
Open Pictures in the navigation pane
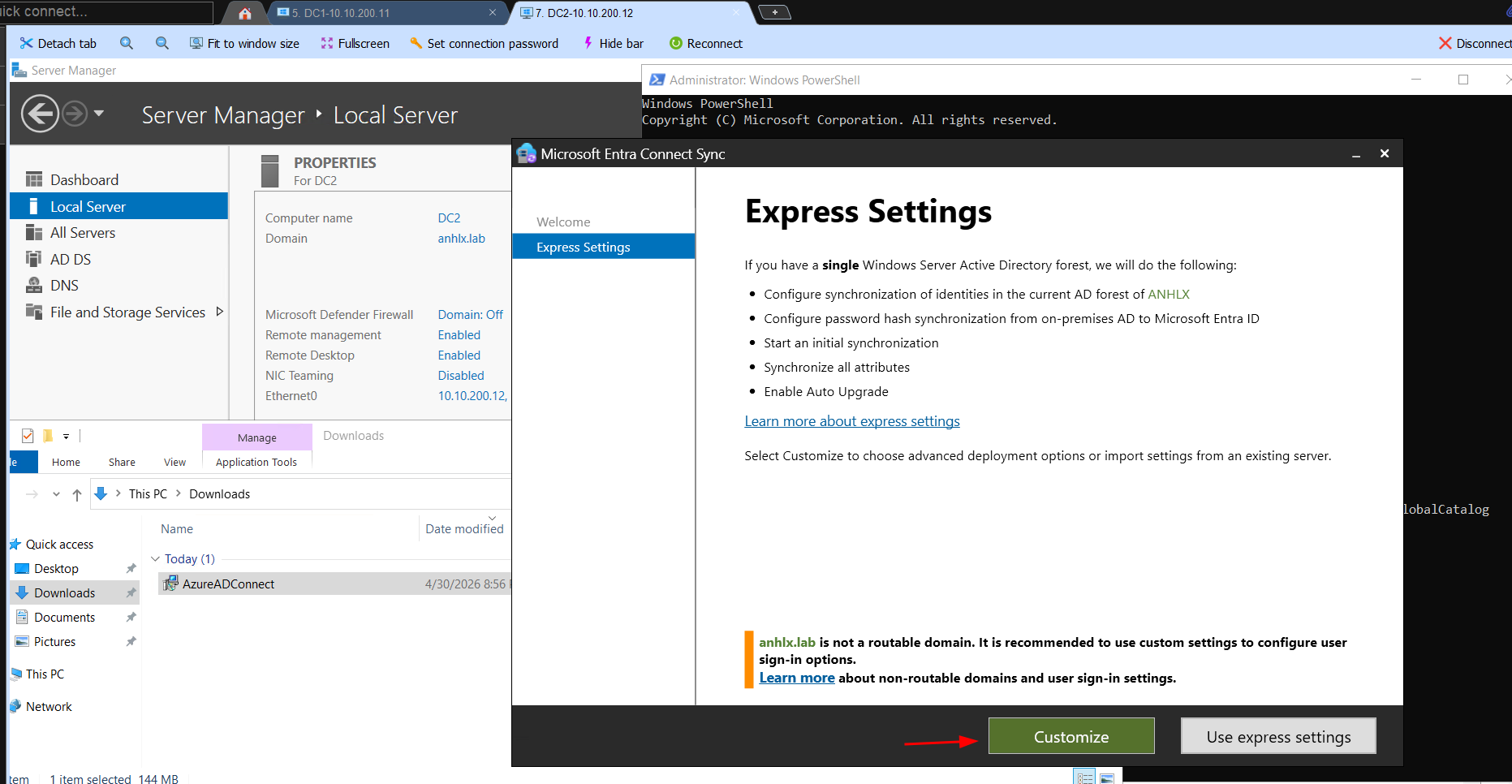54,642
